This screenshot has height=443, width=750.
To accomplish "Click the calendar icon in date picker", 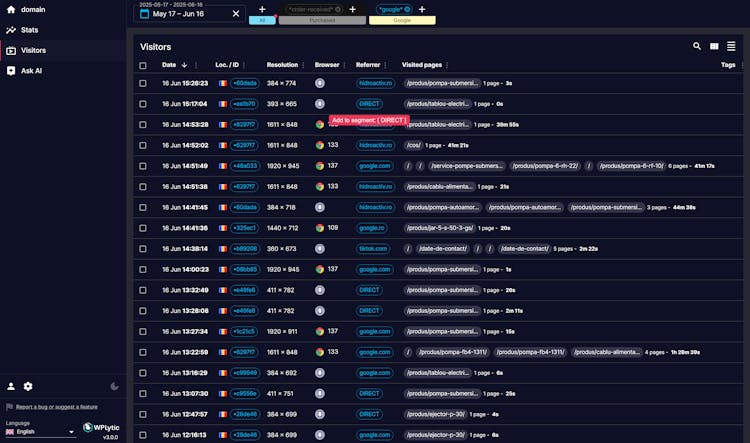I will point(144,14).
